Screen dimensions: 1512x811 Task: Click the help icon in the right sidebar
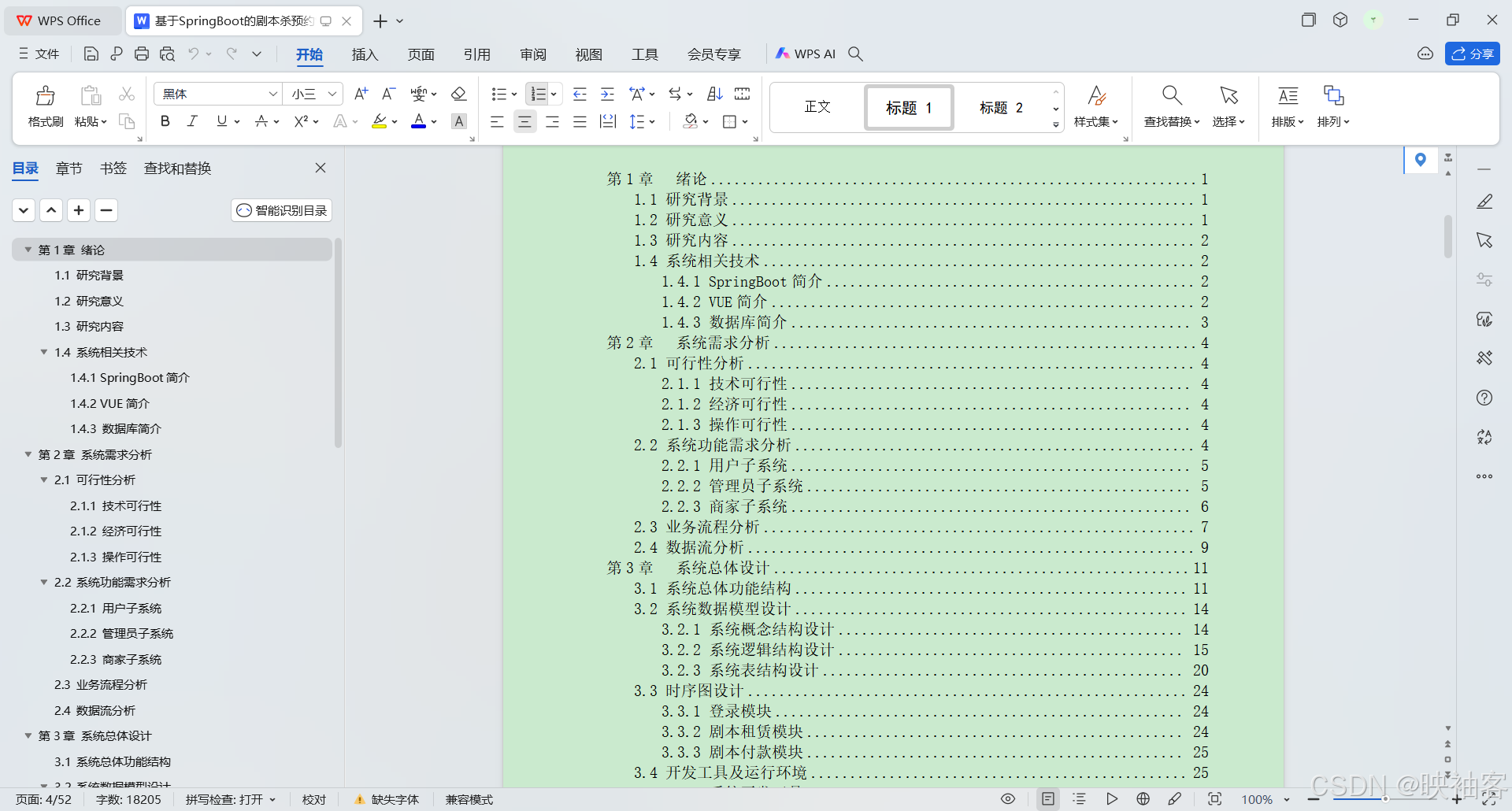click(x=1484, y=398)
